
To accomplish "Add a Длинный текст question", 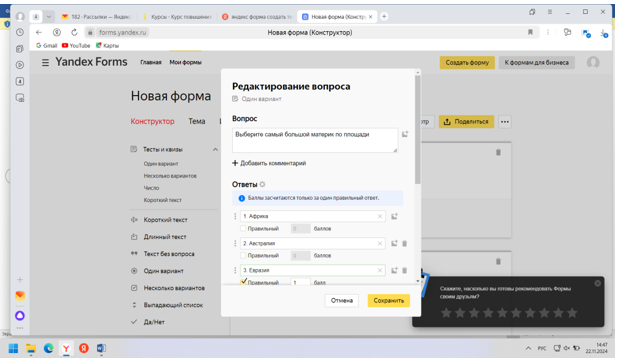I will tap(165, 237).
